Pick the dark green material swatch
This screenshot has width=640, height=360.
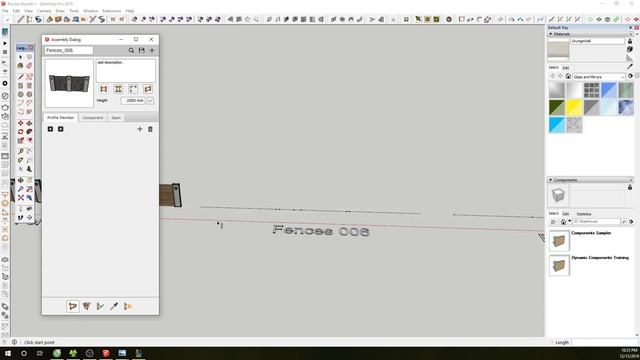coord(557,108)
